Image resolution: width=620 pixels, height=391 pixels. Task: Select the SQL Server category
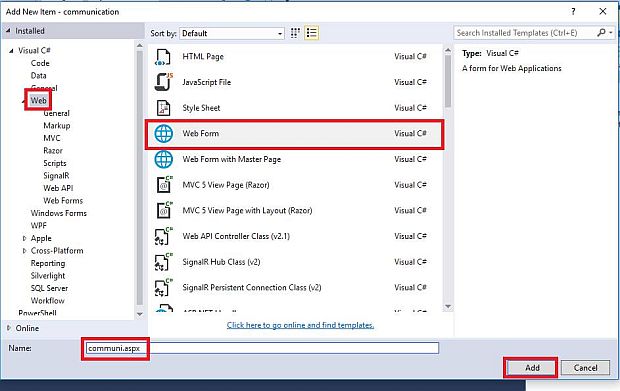coord(49,288)
